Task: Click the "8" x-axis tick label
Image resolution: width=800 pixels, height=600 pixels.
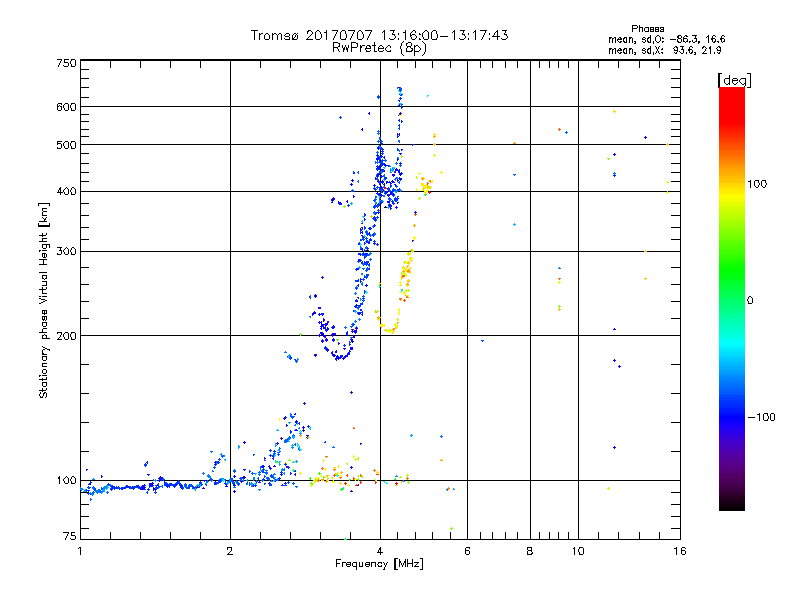Action: [x=530, y=551]
